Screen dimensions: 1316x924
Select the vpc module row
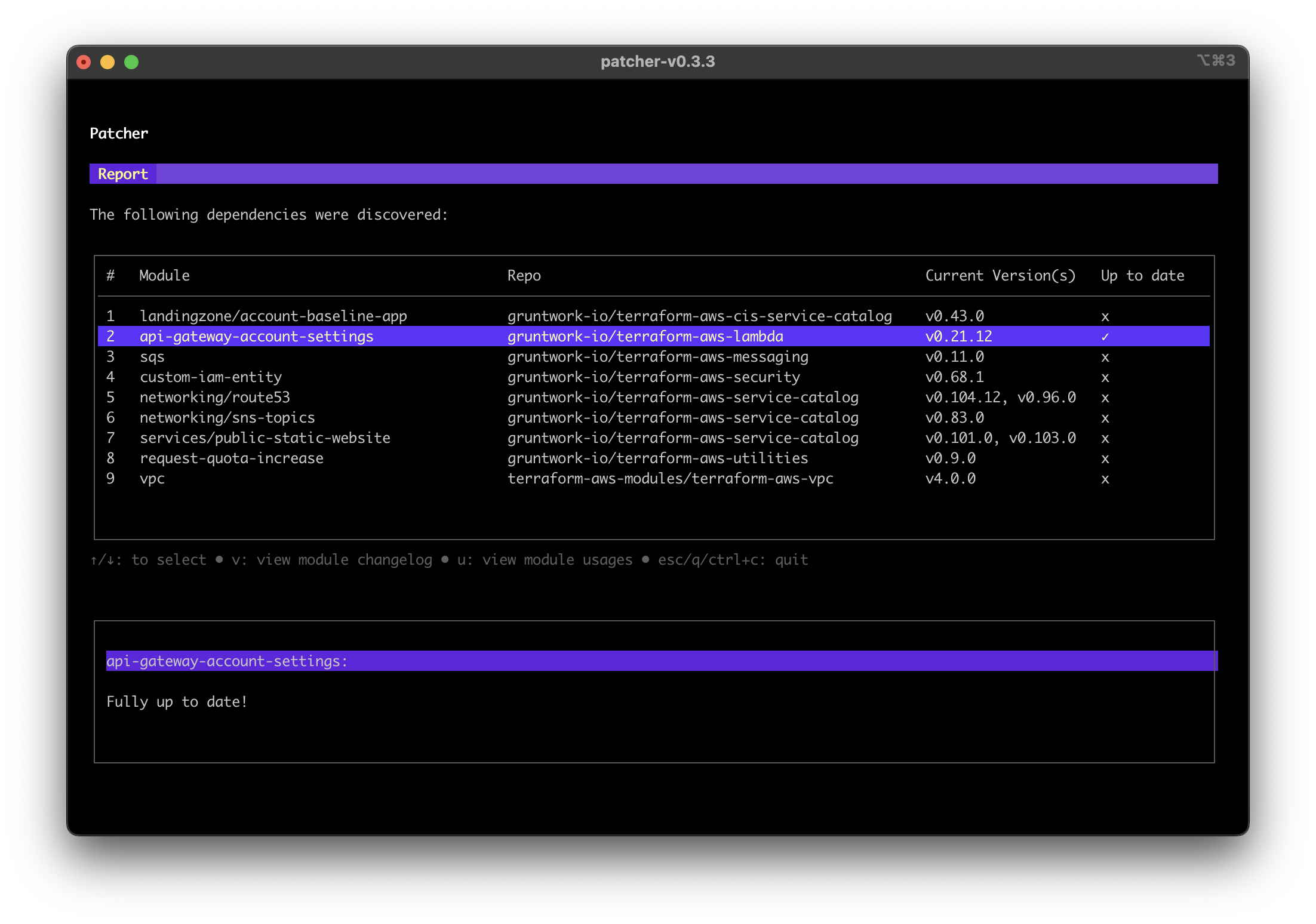(654, 478)
